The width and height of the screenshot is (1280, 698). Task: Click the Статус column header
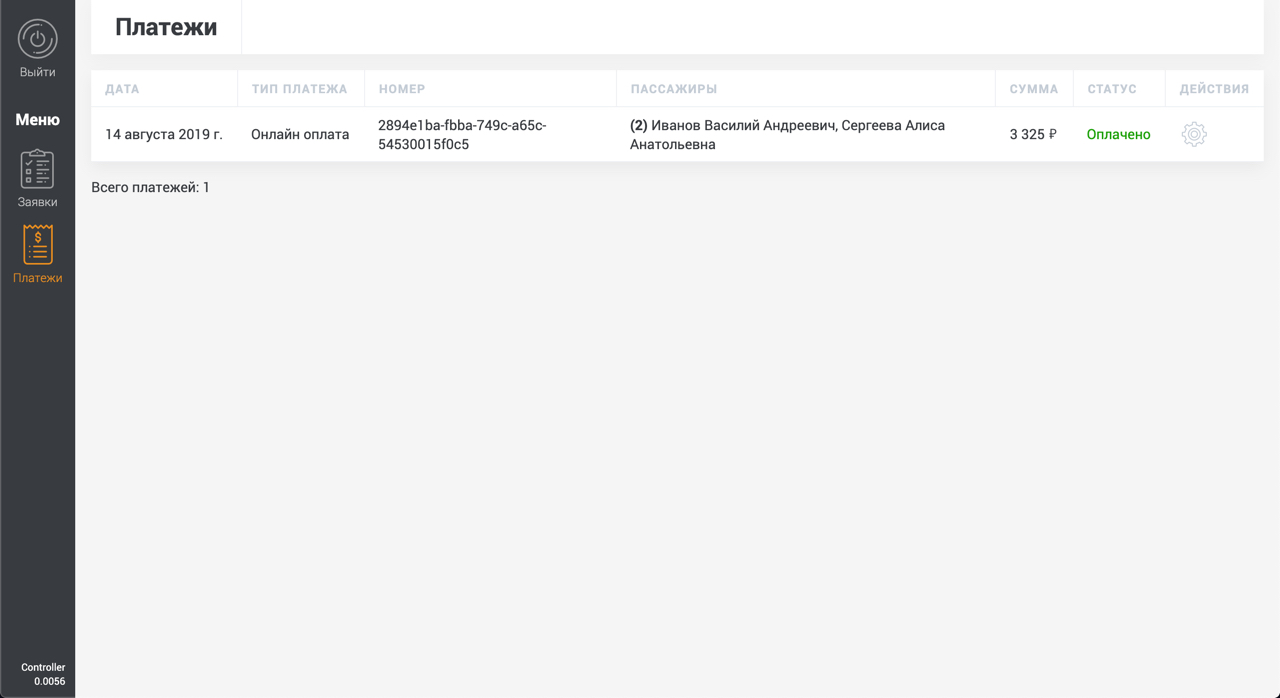coord(1112,89)
